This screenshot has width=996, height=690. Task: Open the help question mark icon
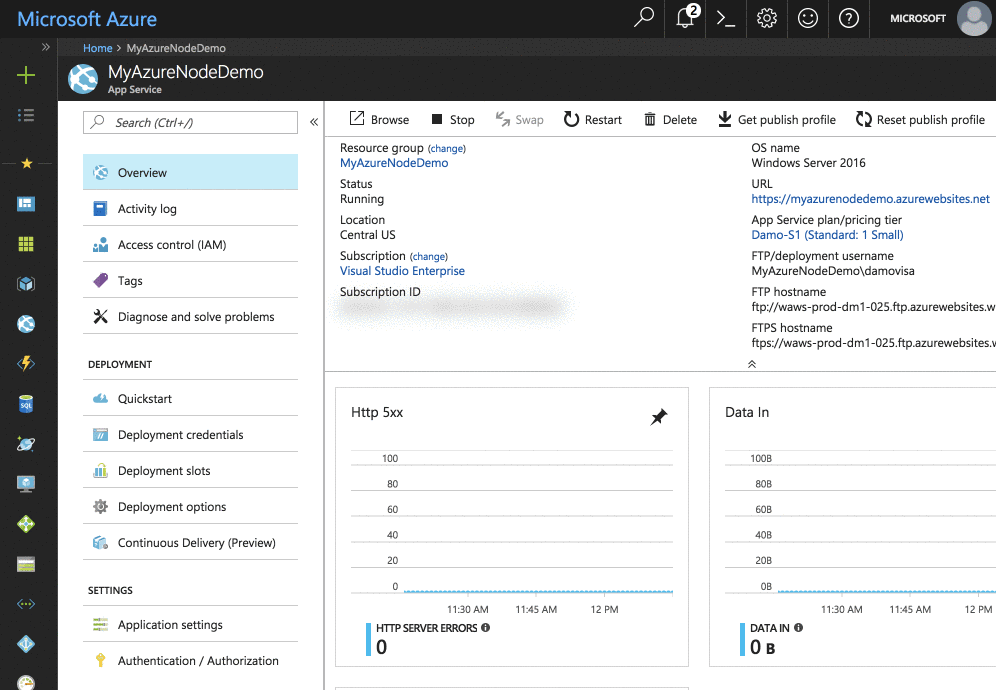coord(849,18)
